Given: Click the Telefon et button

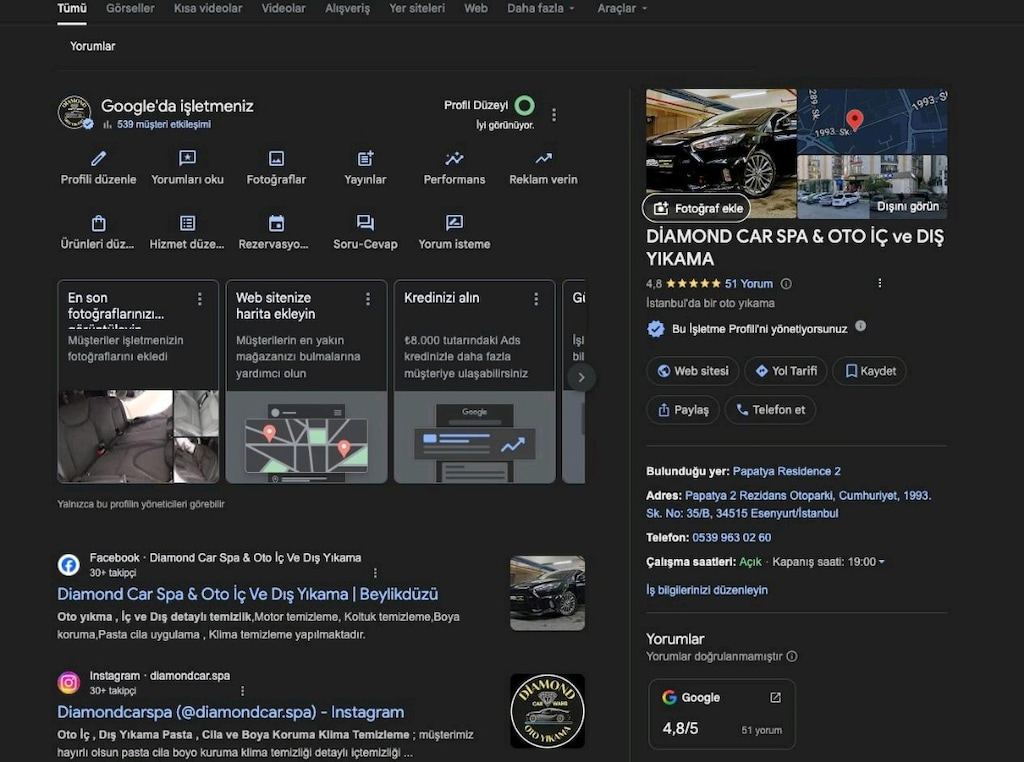Looking at the screenshot, I should [770, 410].
